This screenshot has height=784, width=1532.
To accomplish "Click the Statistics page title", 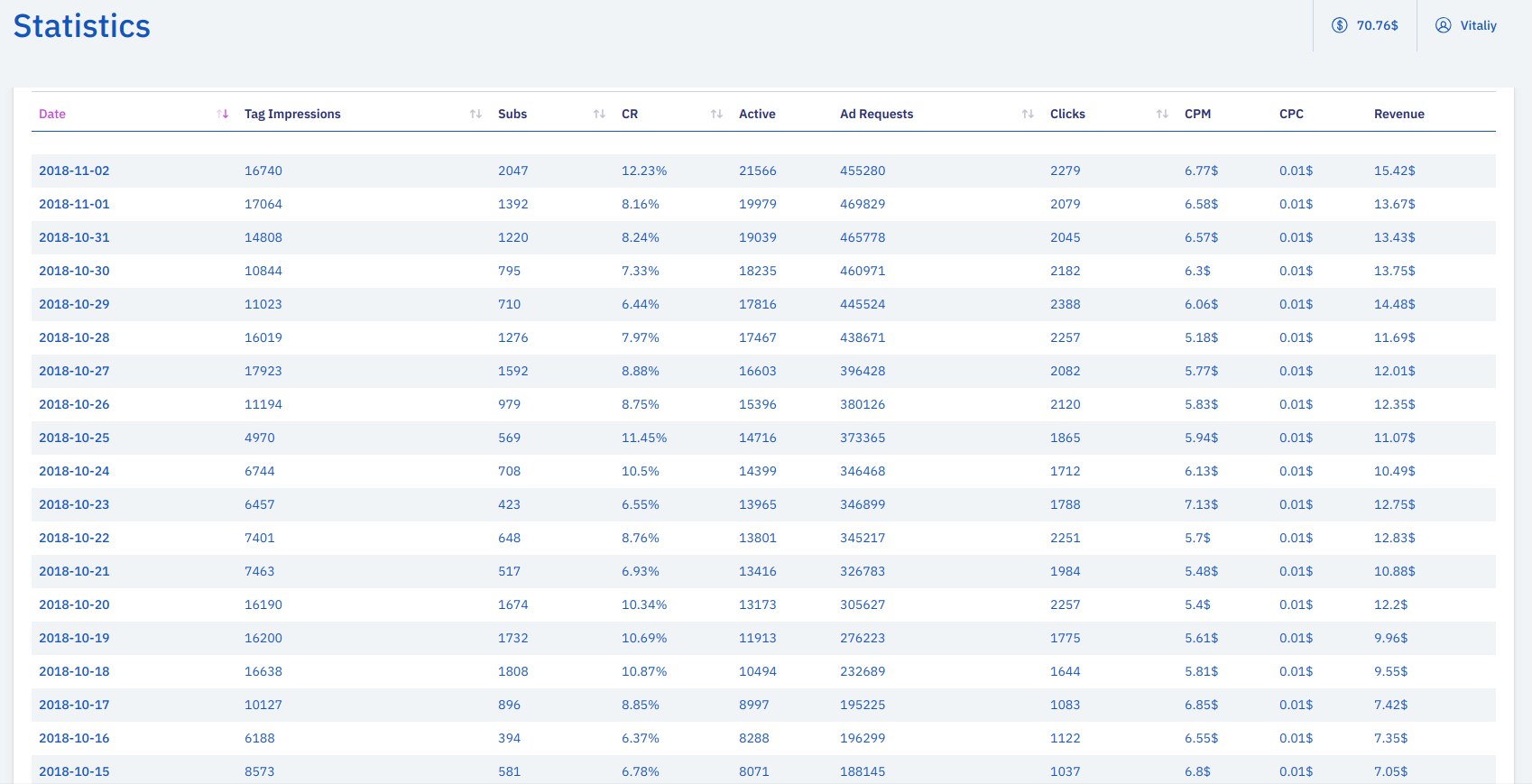I will tap(82, 26).
